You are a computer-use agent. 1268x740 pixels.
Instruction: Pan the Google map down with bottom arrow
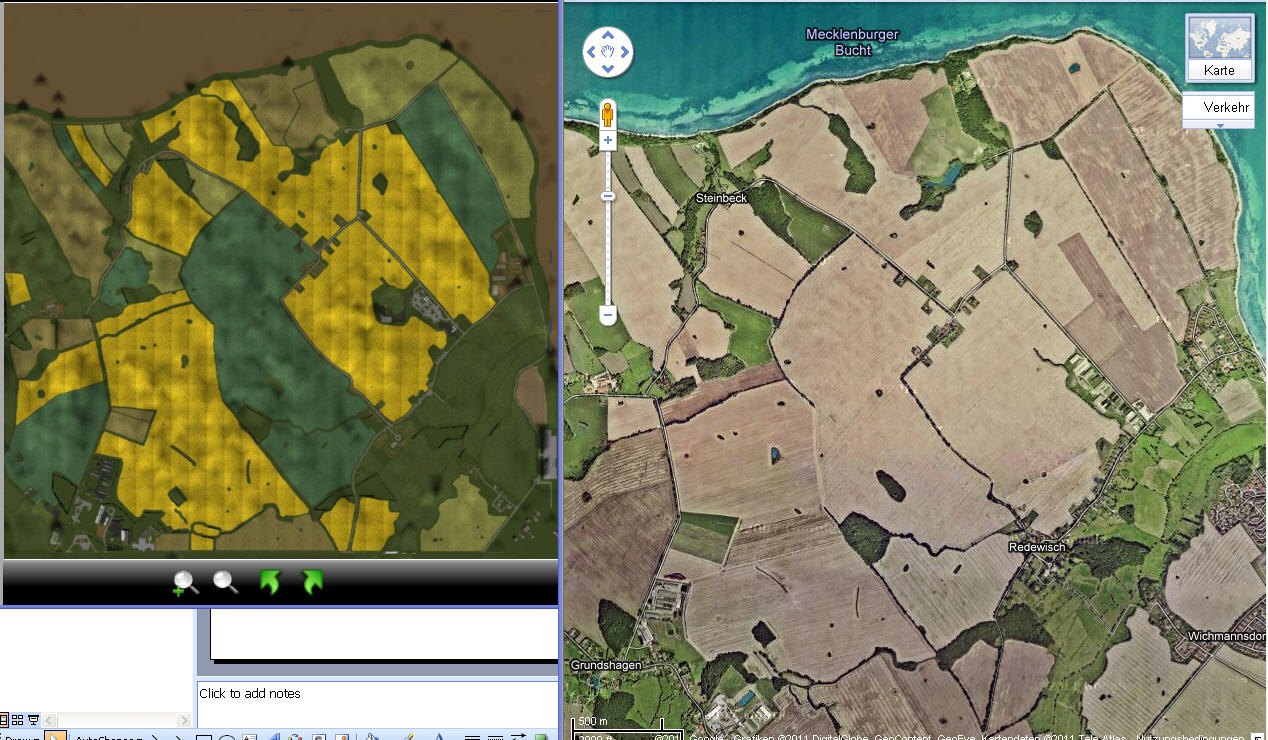(x=608, y=68)
